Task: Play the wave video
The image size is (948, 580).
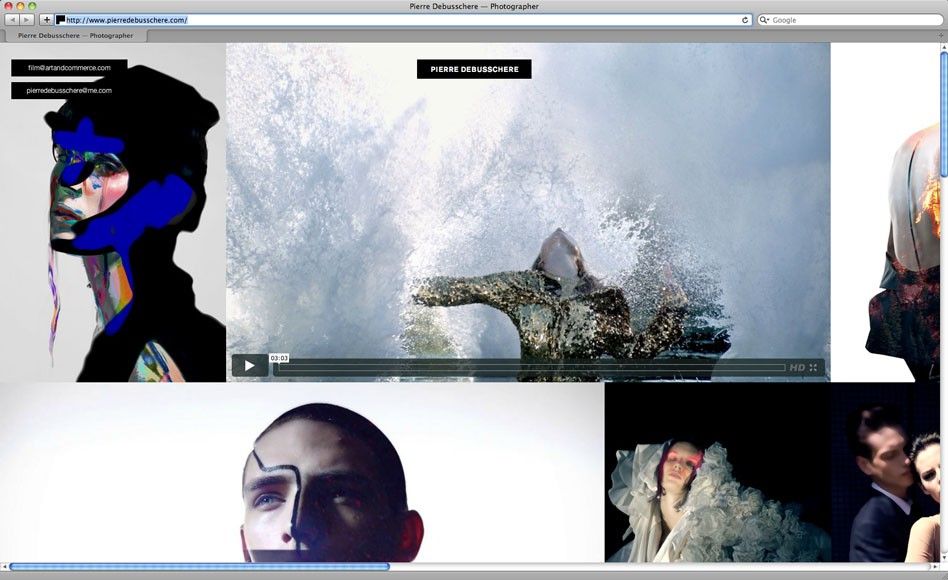Action: 250,366
